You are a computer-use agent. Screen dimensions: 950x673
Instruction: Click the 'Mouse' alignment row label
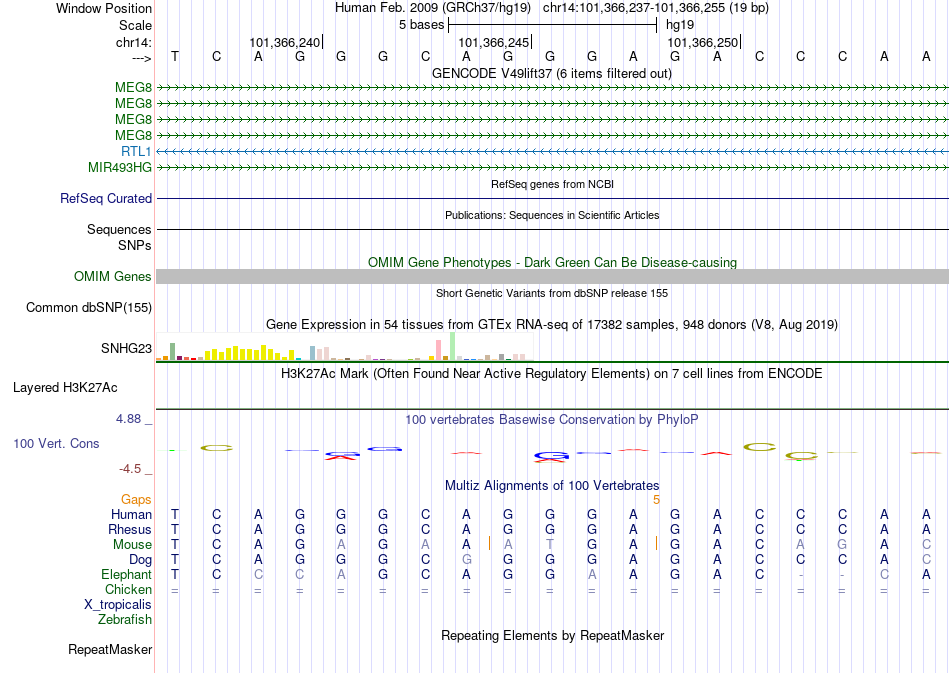pyautogui.click(x=133, y=545)
